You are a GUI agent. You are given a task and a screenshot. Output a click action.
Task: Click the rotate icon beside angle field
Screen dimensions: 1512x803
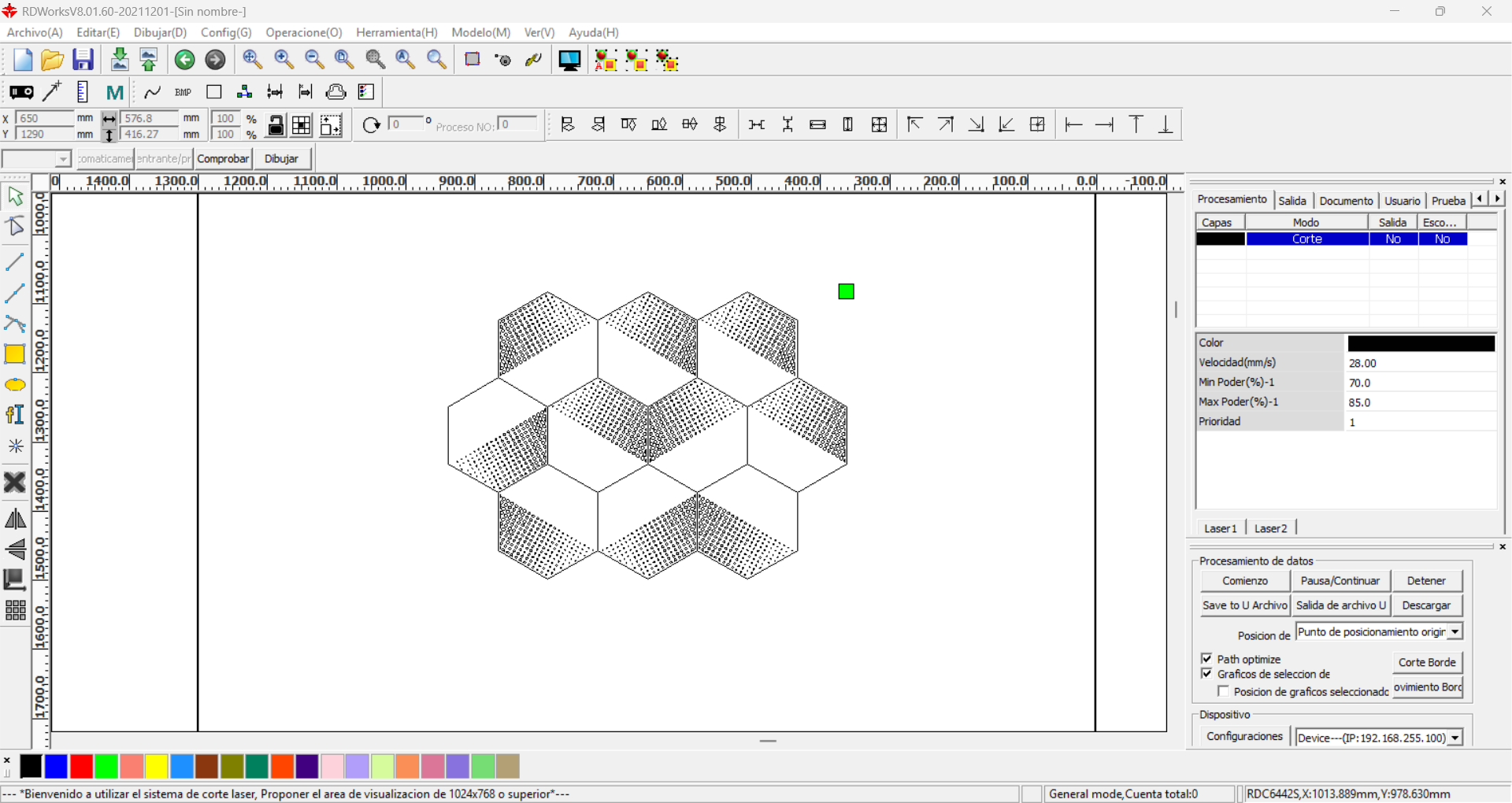(x=371, y=125)
